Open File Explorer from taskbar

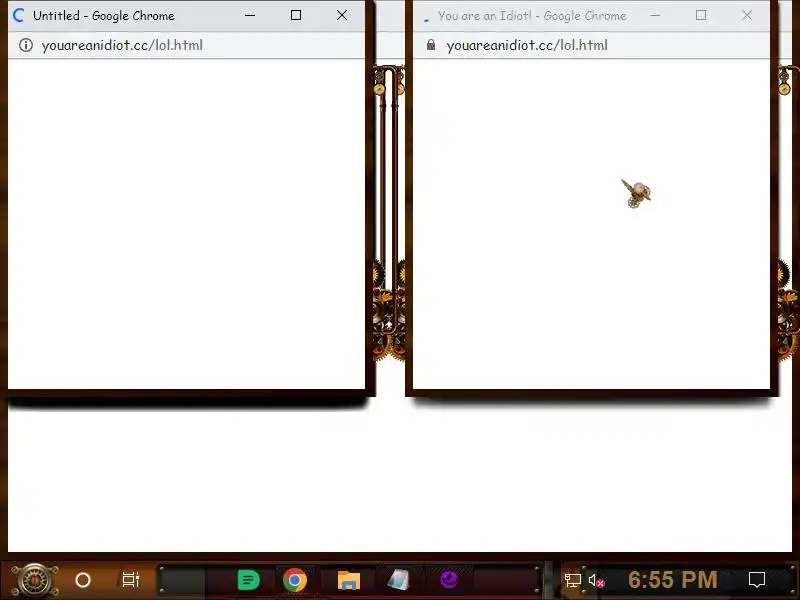[x=349, y=580]
